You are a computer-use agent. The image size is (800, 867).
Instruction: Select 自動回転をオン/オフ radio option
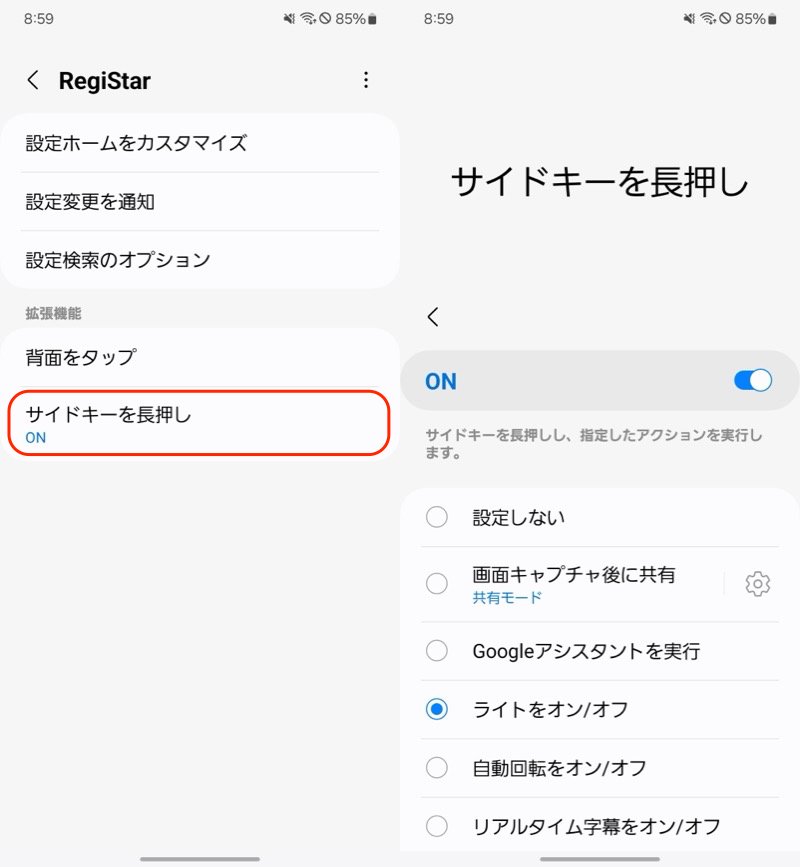(x=437, y=768)
